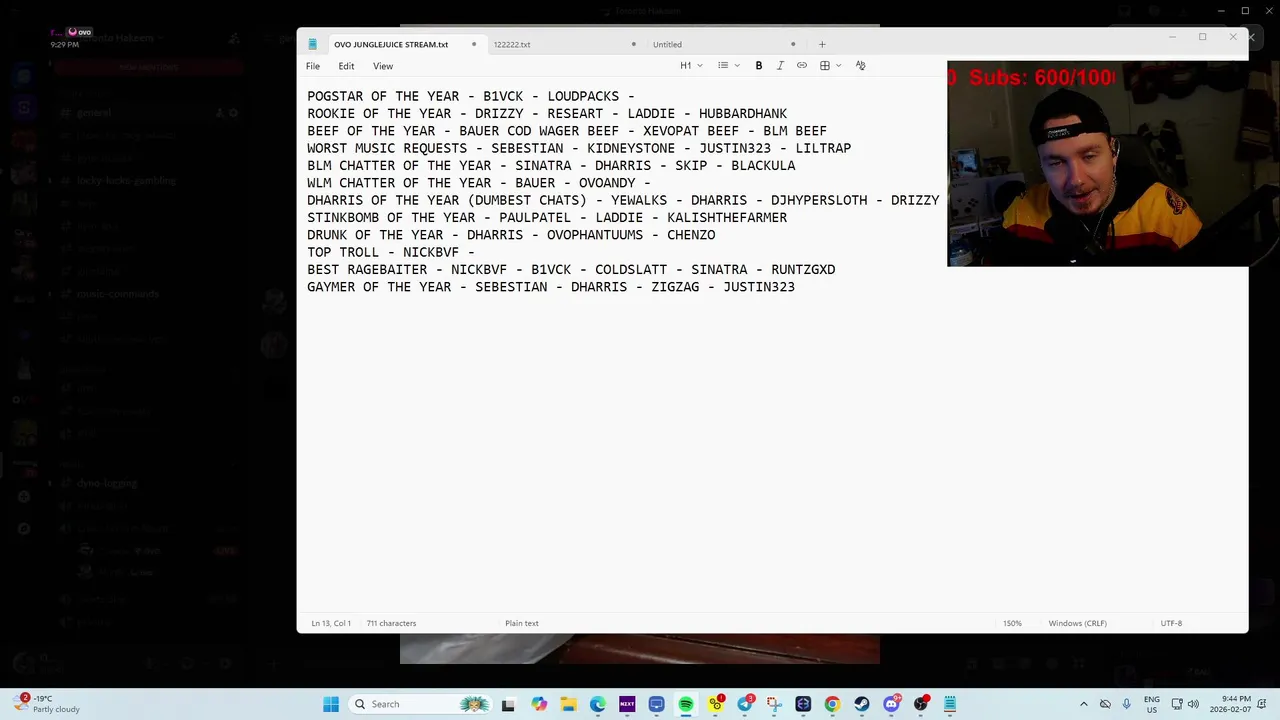
Task: Click the STINKBOMB OF THE YEAR line
Action: (547, 218)
